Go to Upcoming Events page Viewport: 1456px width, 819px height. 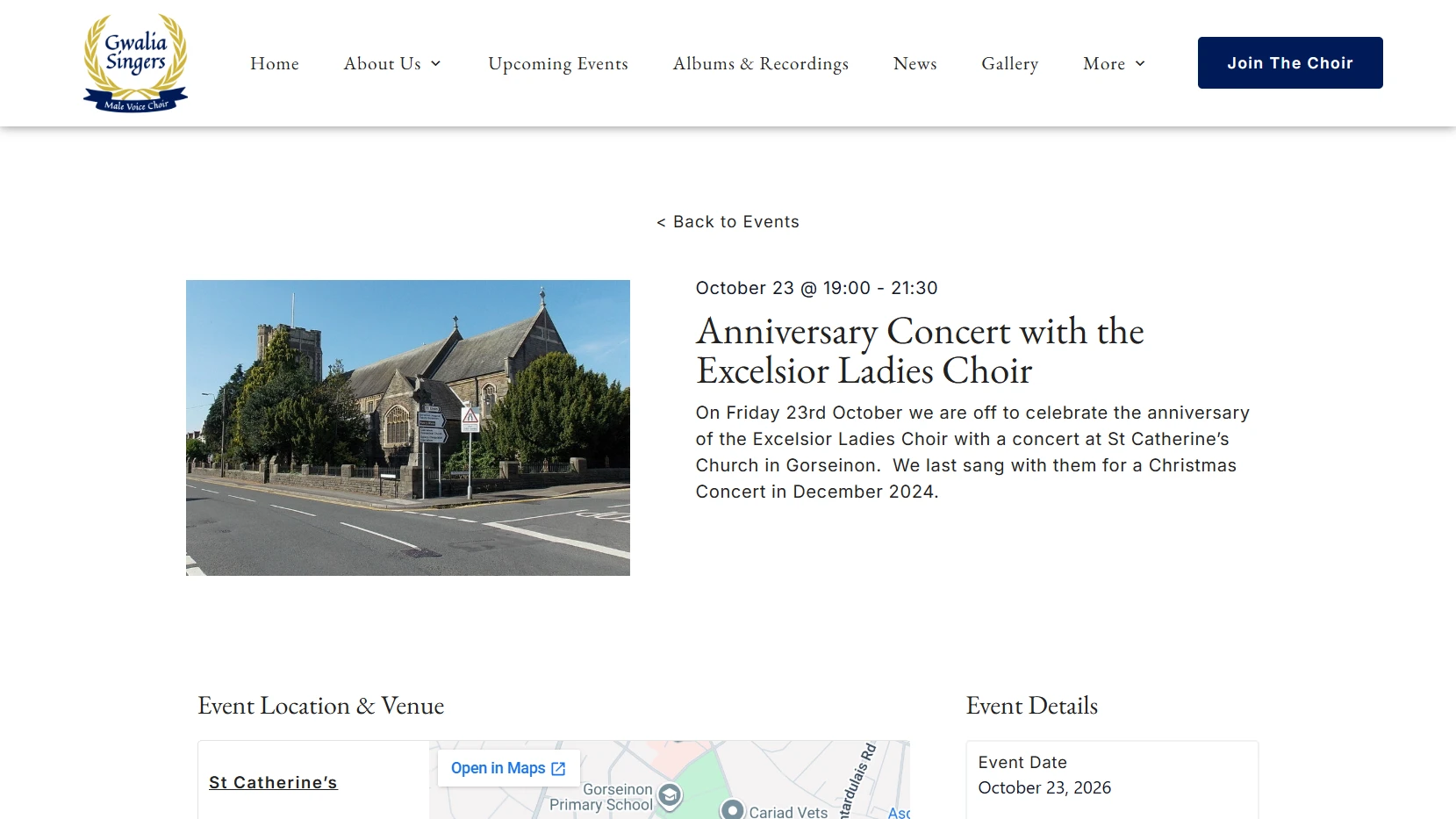[x=558, y=64]
